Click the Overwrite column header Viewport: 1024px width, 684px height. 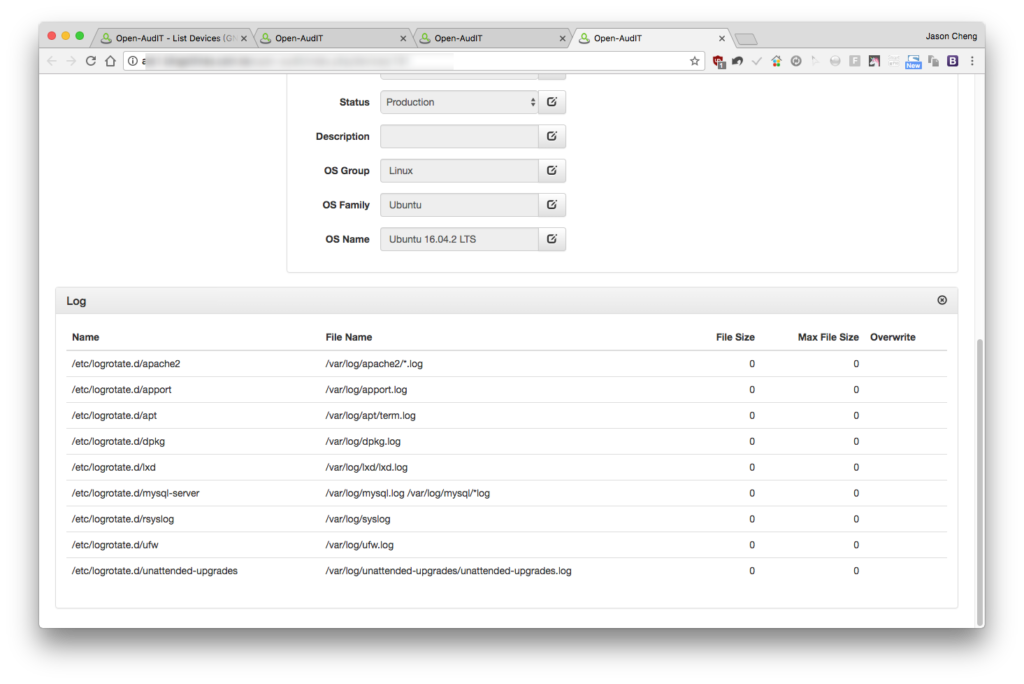click(893, 337)
